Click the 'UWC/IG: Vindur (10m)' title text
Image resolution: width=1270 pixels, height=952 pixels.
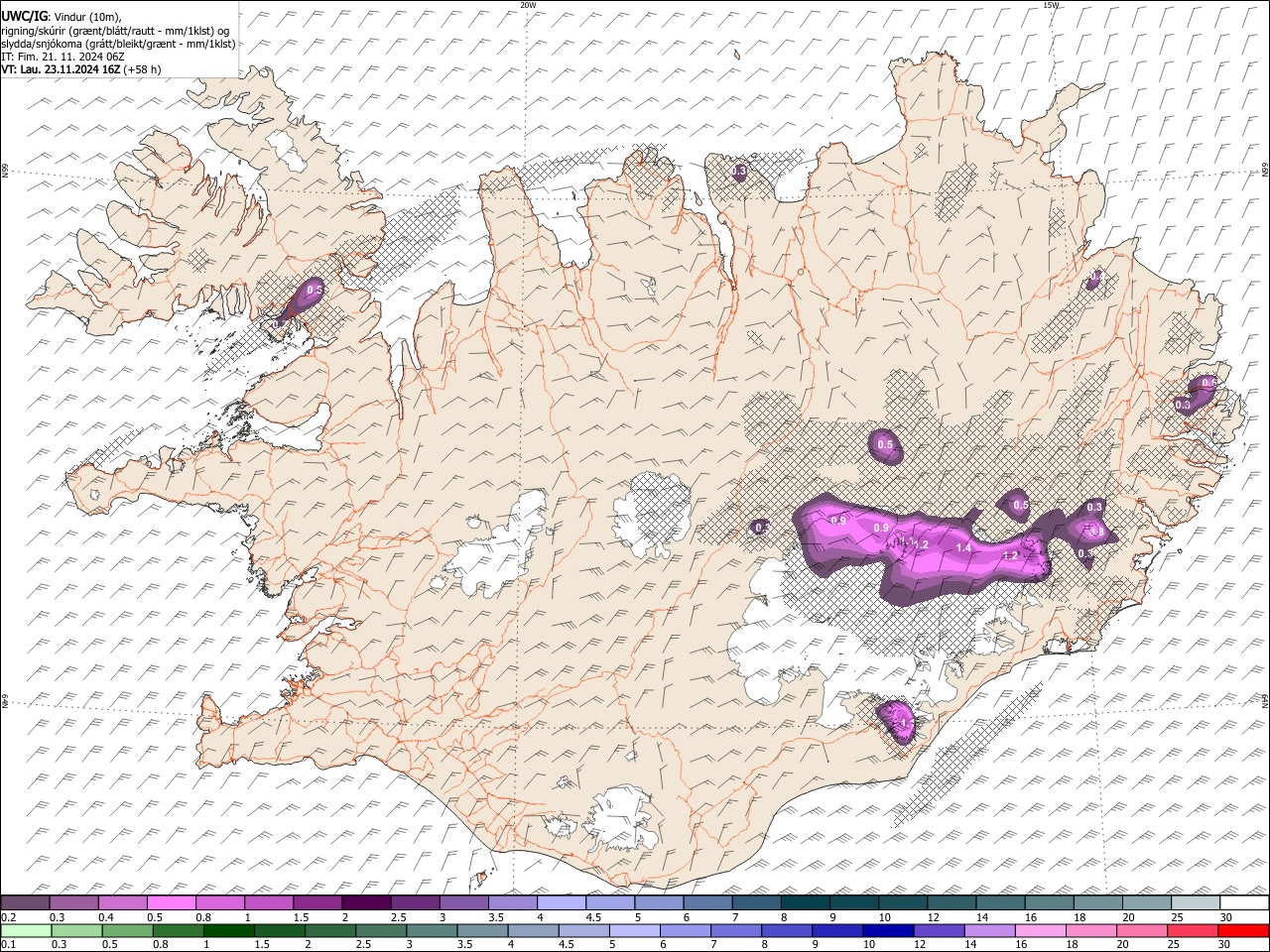pos(60,16)
